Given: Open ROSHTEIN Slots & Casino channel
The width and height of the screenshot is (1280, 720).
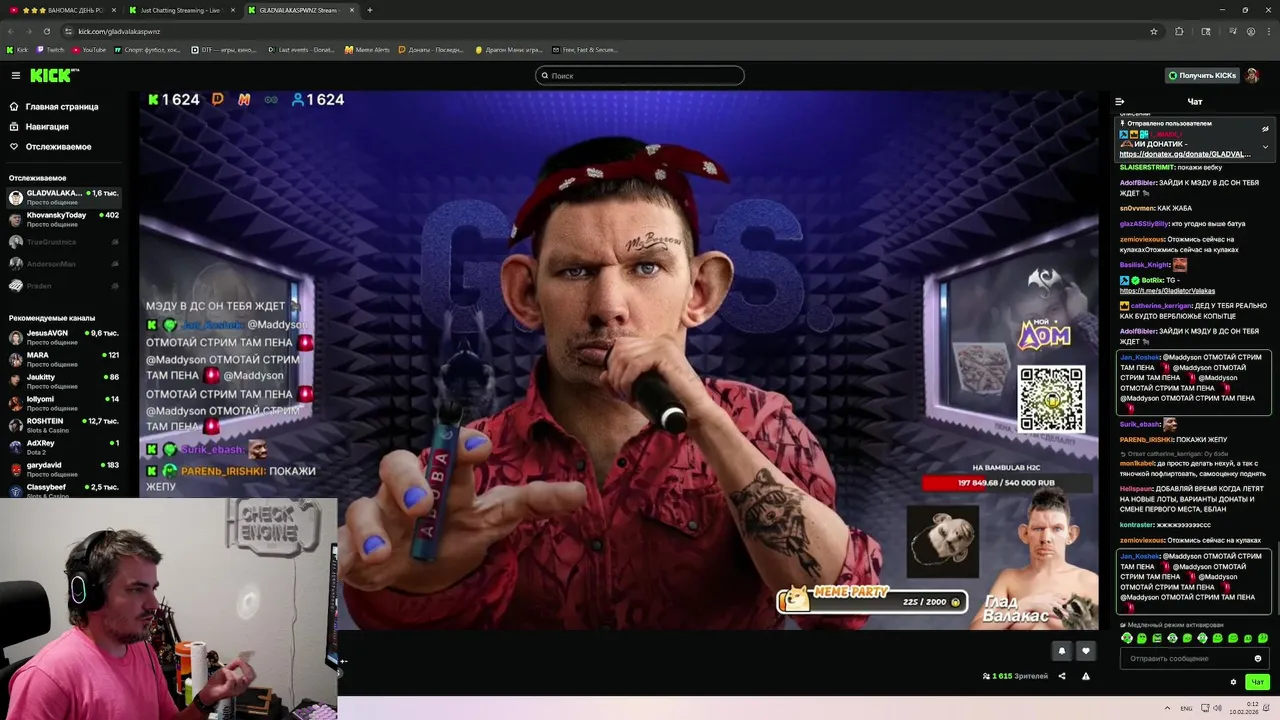Looking at the screenshot, I should click(x=64, y=425).
